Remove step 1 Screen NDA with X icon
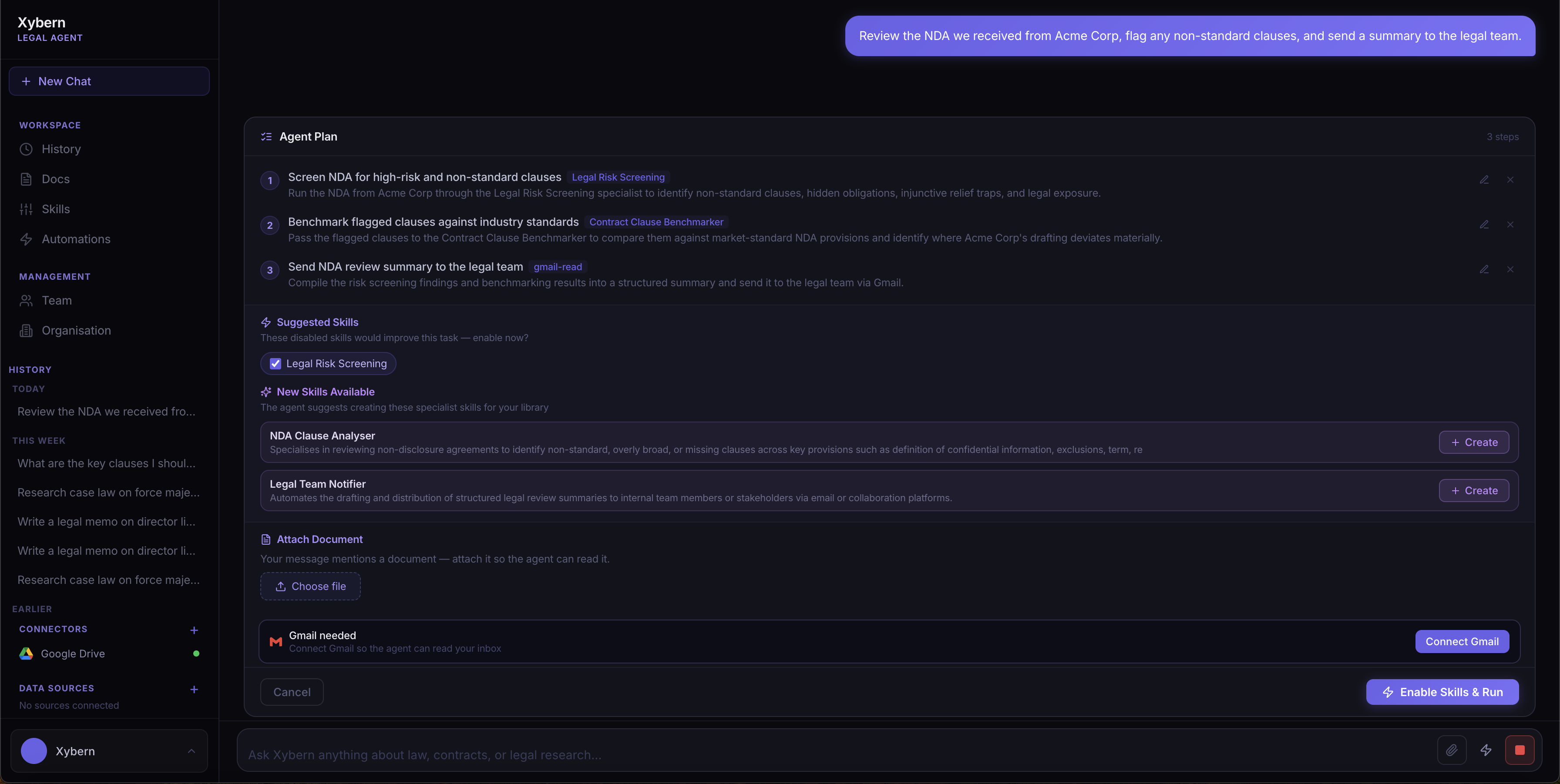The image size is (1560, 784). click(1510, 180)
